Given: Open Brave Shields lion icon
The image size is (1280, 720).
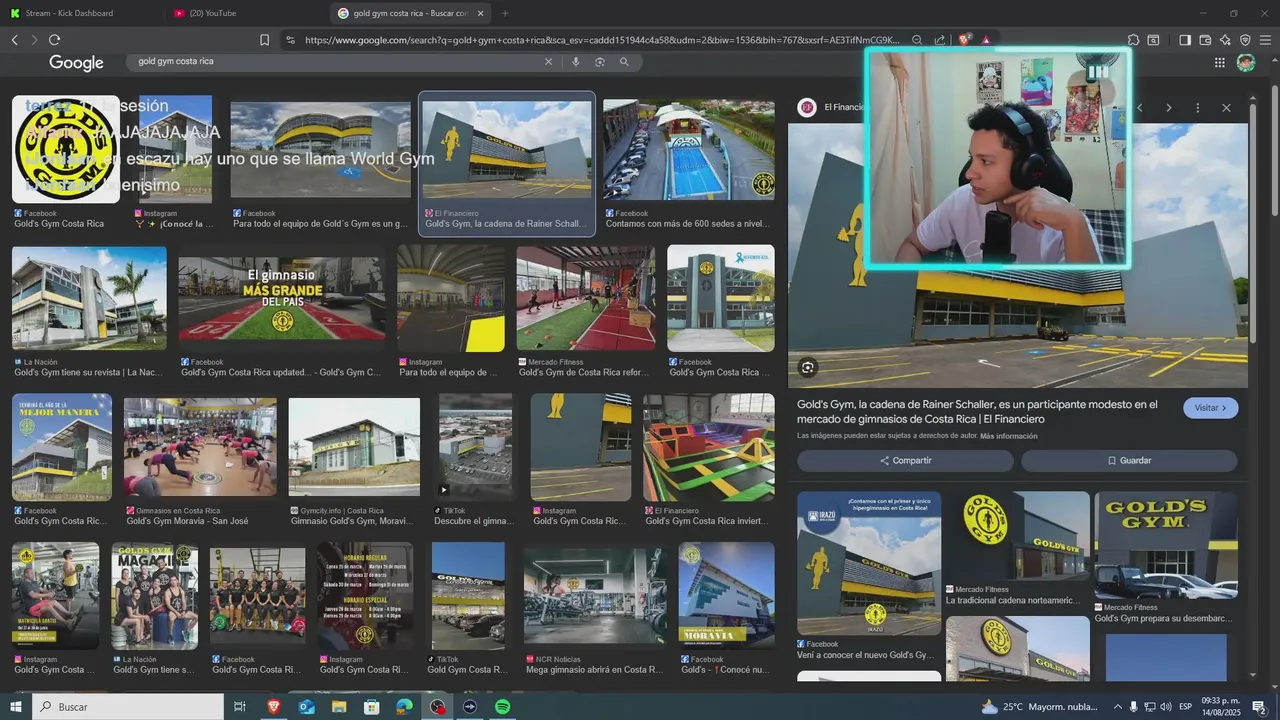Looking at the screenshot, I should [964, 40].
